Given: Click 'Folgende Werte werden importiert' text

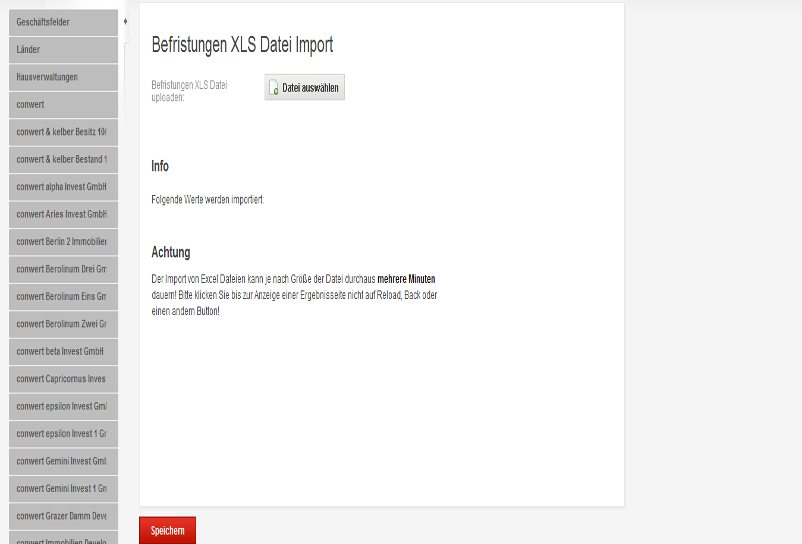Looking at the screenshot, I should pyautogui.click(x=208, y=199).
